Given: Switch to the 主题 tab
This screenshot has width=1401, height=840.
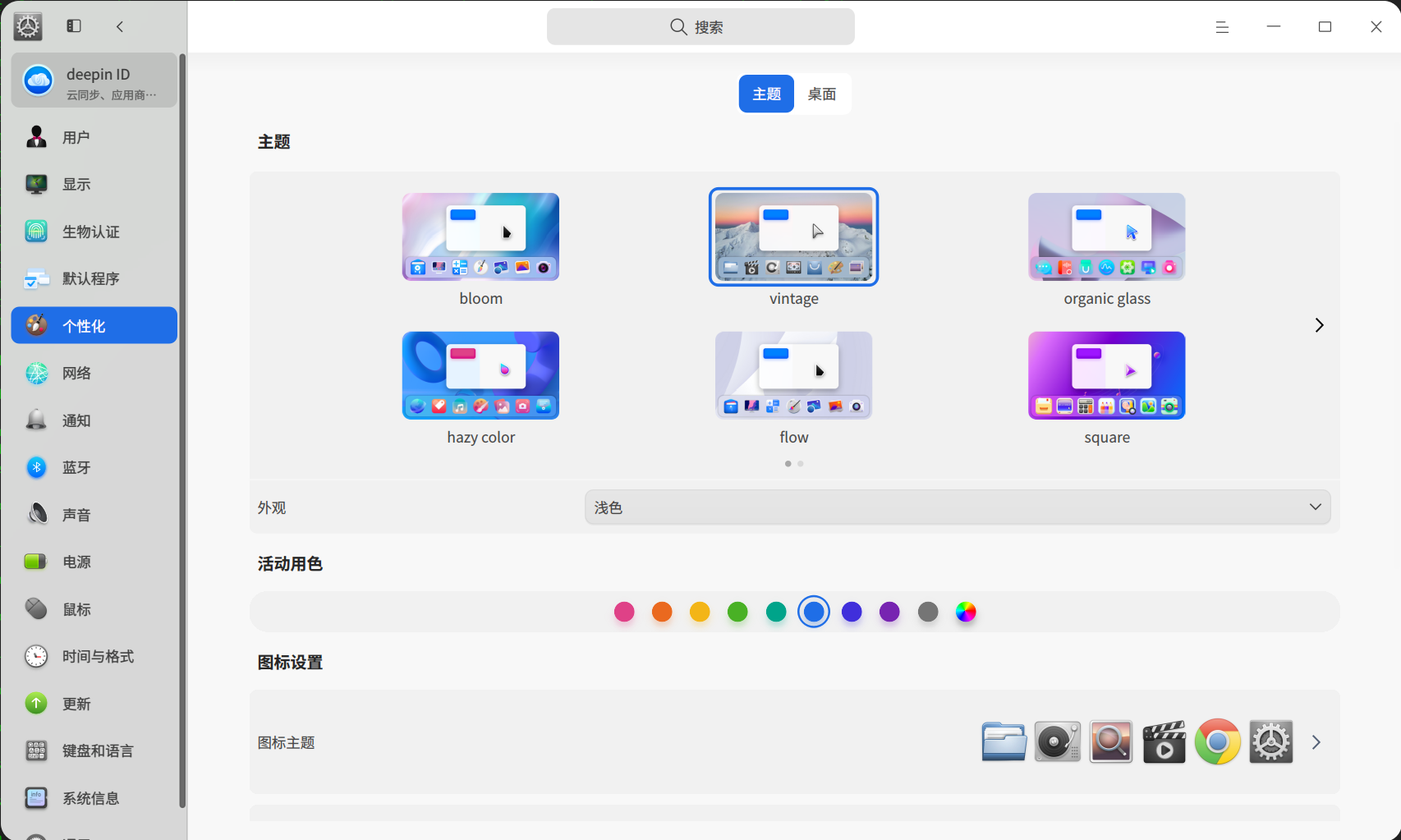Looking at the screenshot, I should (x=766, y=94).
